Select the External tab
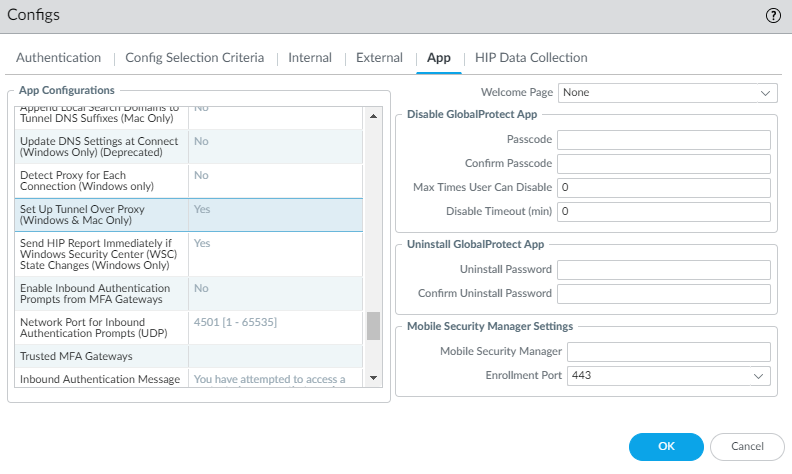Viewport: 792px width, 474px height. pos(379,58)
